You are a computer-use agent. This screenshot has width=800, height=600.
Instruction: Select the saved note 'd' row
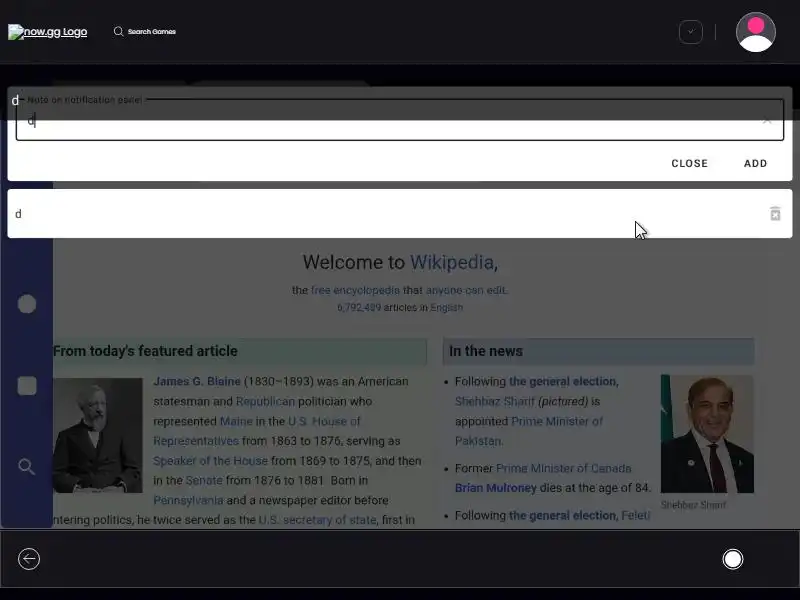point(399,213)
